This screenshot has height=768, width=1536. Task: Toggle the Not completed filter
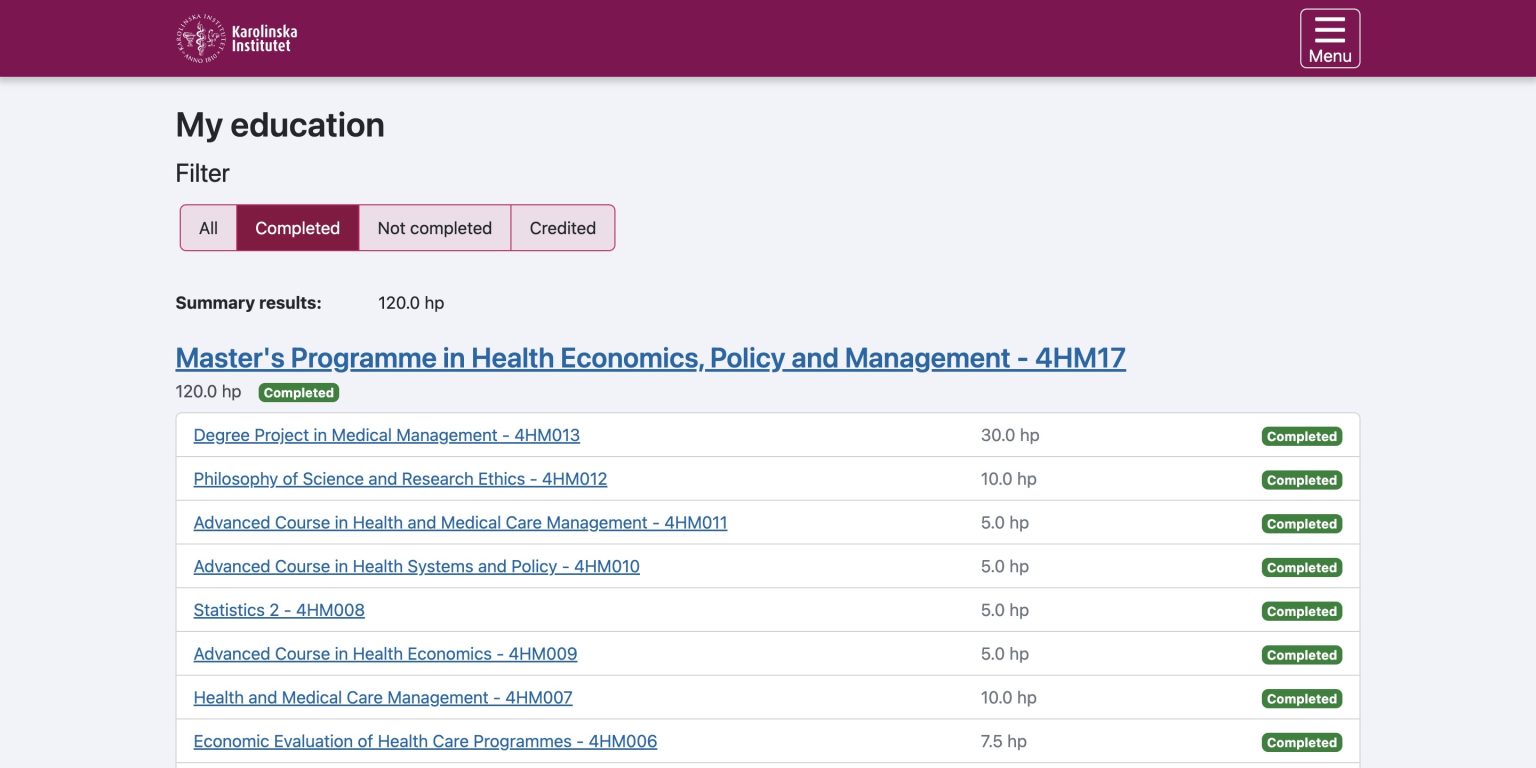pos(434,228)
